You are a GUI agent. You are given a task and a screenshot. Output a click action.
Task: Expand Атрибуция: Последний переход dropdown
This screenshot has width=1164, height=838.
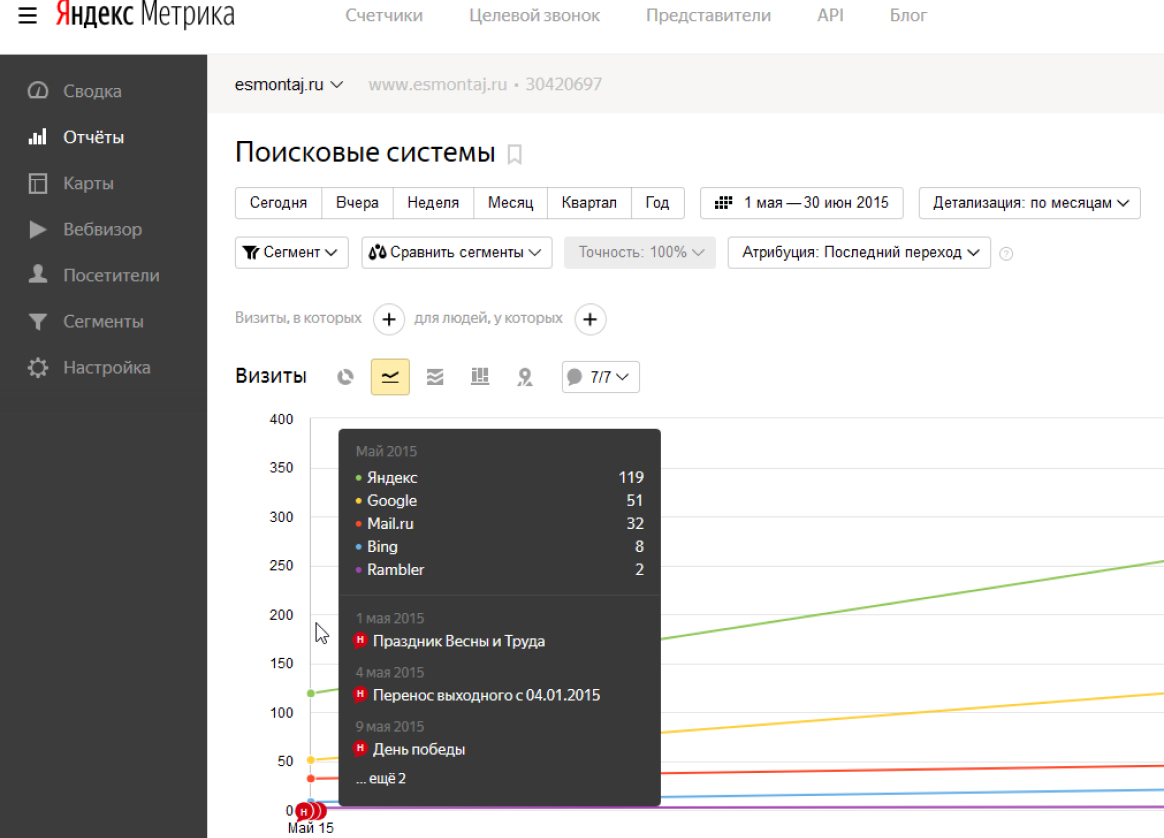[859, 252]
